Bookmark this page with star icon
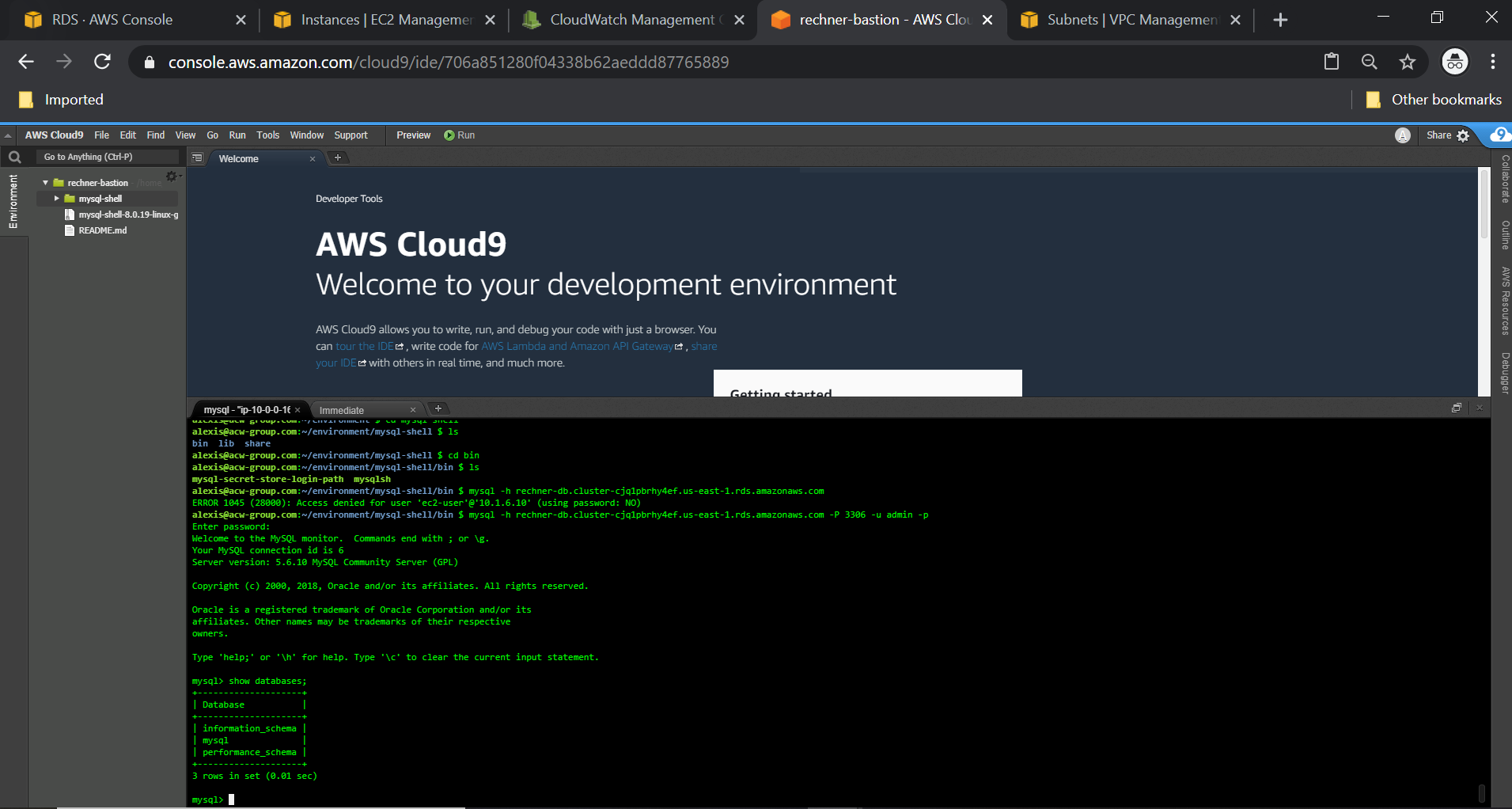The height and width of the screenshot is (809, 1512). (x=1407, y=62)
